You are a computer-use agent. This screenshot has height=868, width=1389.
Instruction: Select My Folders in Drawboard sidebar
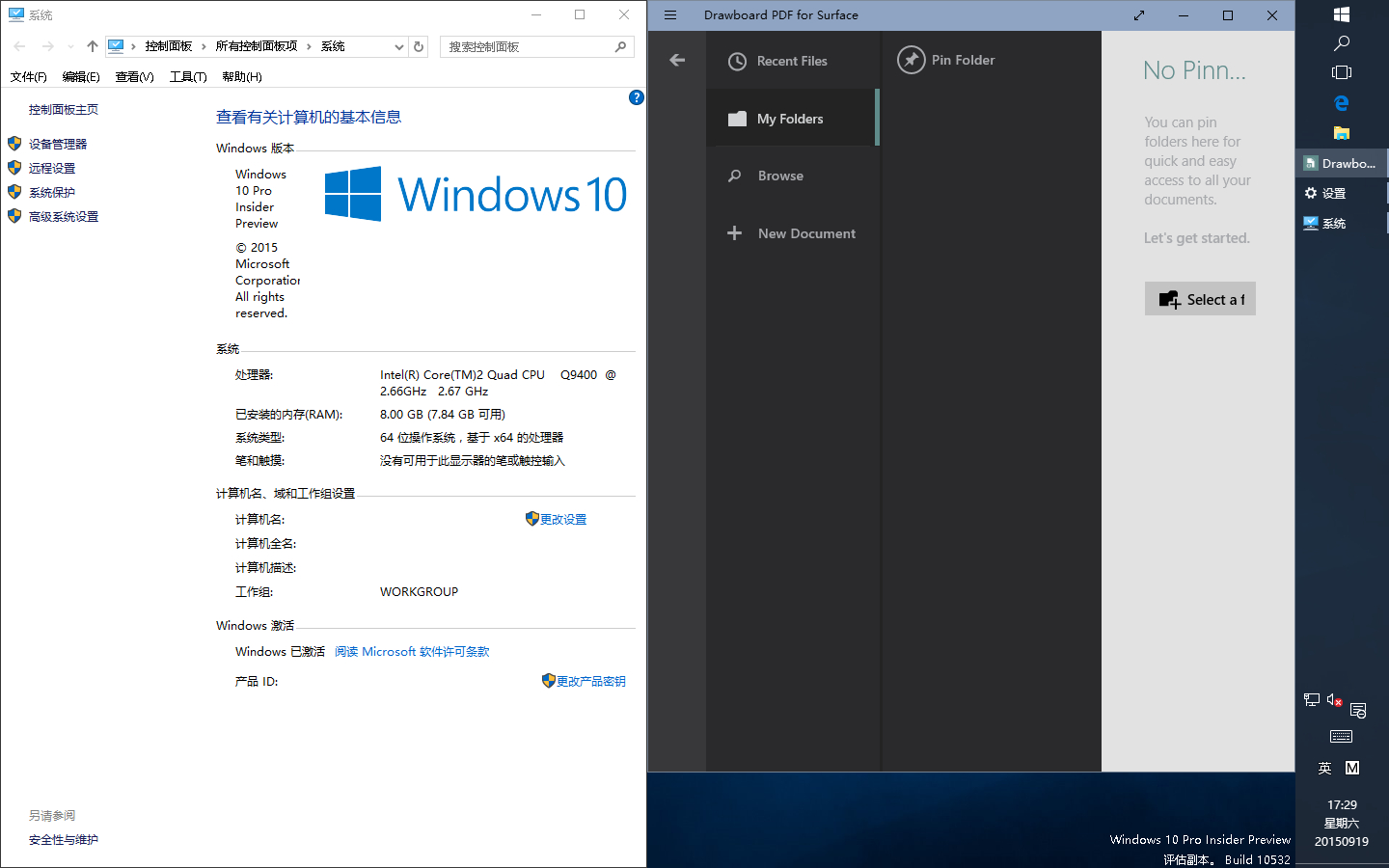(x=792, y=119)
